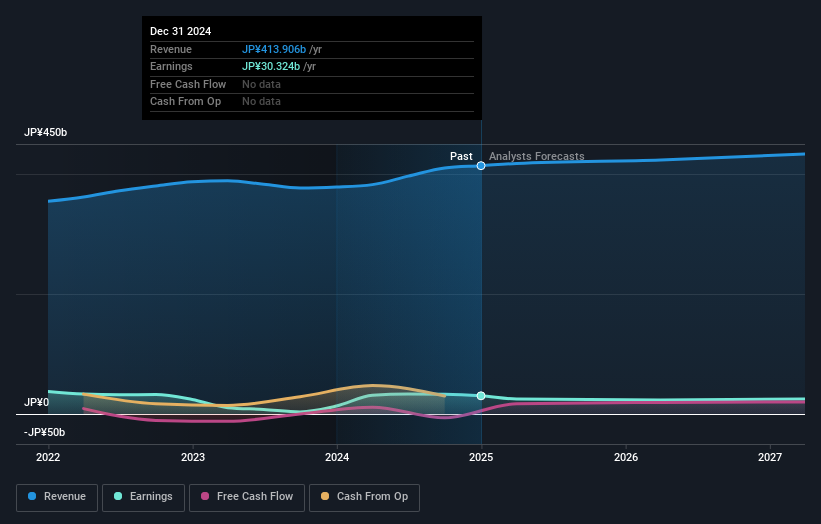Click the blue Revenue data point at 2025

[481, 166]
